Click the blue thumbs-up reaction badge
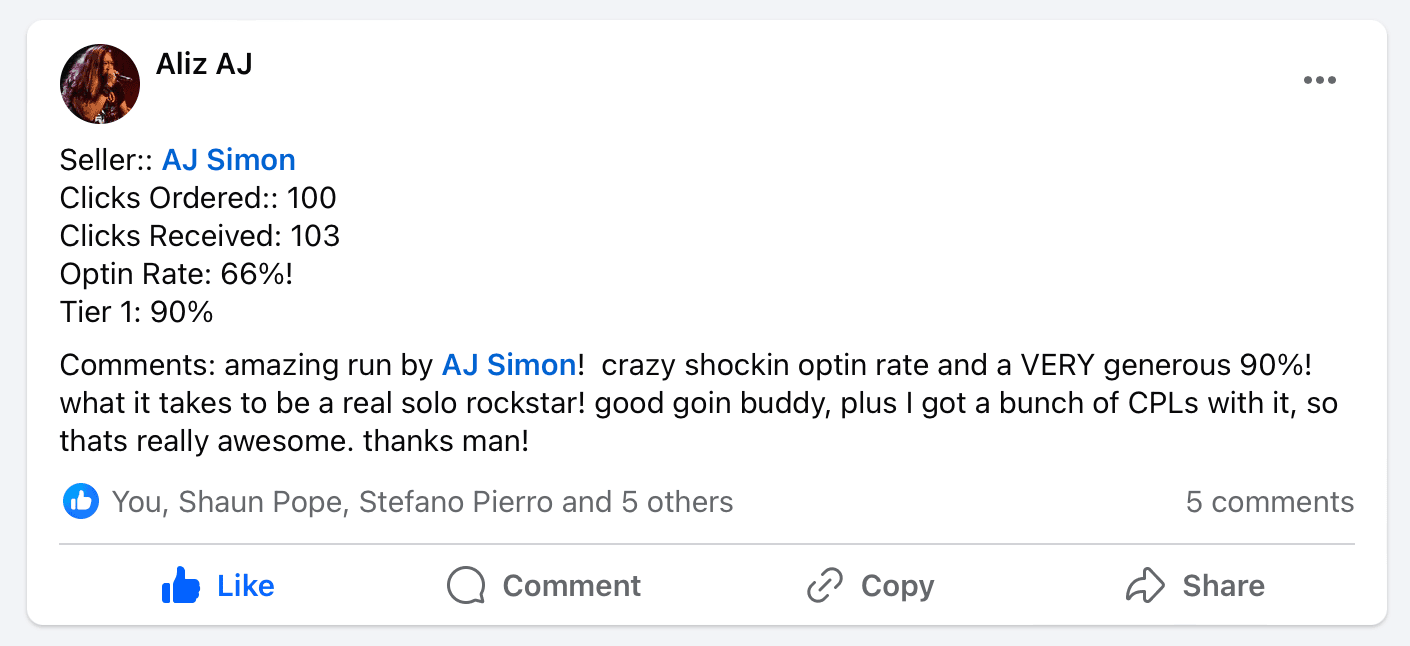 [81, 501]
